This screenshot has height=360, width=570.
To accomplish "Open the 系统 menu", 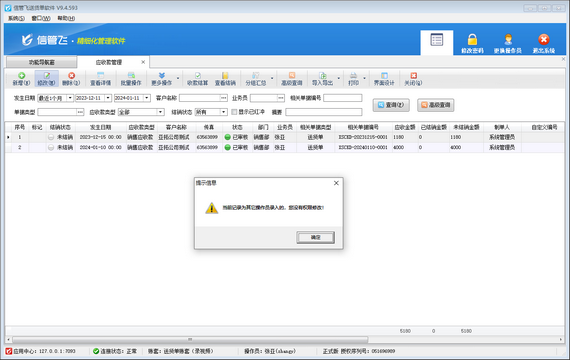I will [x=17, y=18].
